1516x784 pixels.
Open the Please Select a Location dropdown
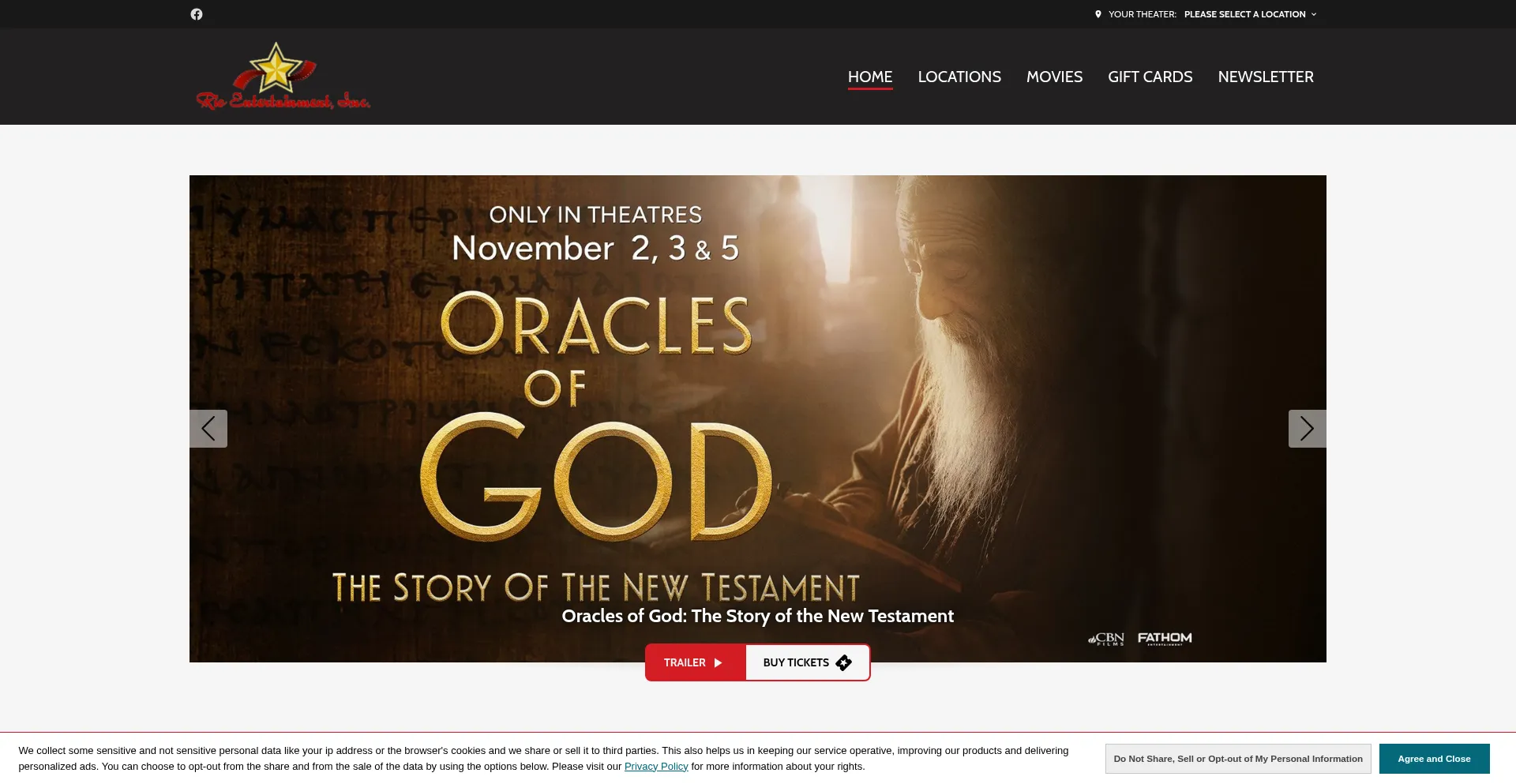[x=1244, y=14]
